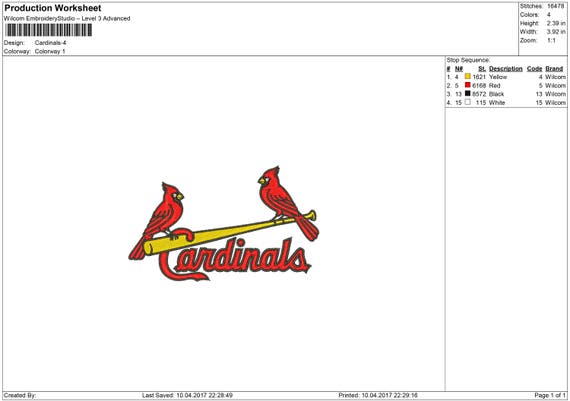The width and height of the screenshot is (570, 401).
Task: Click the Colorway 1 label
Action: coord(50,52)
